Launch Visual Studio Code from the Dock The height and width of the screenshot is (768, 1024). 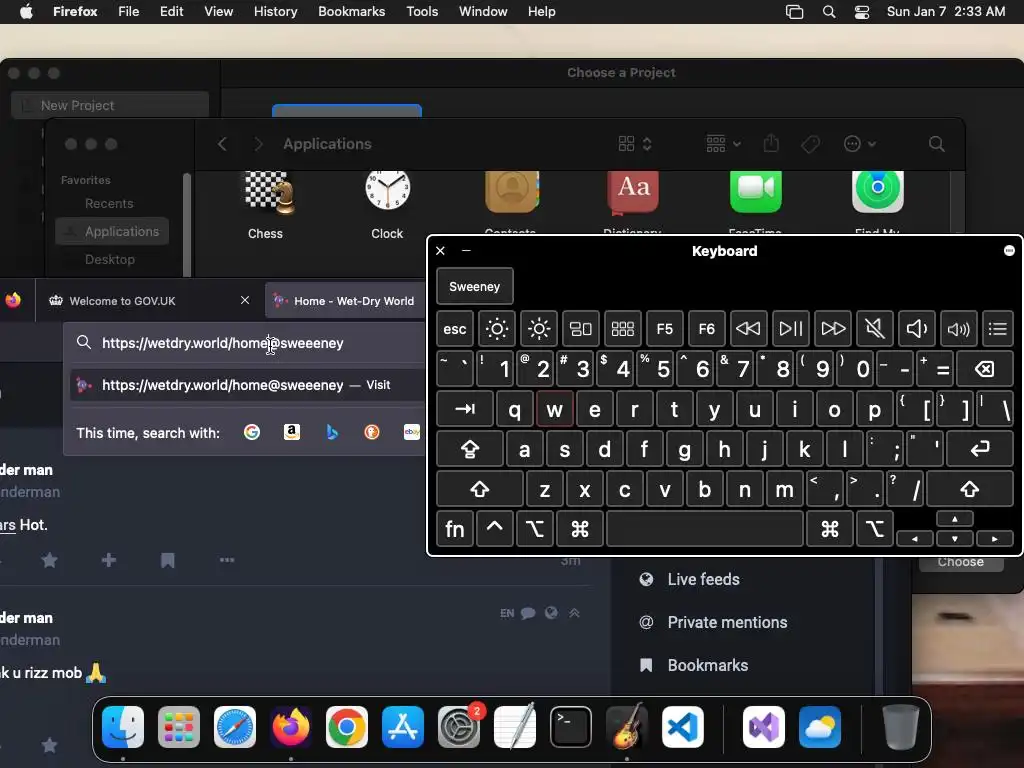(682, 726)
